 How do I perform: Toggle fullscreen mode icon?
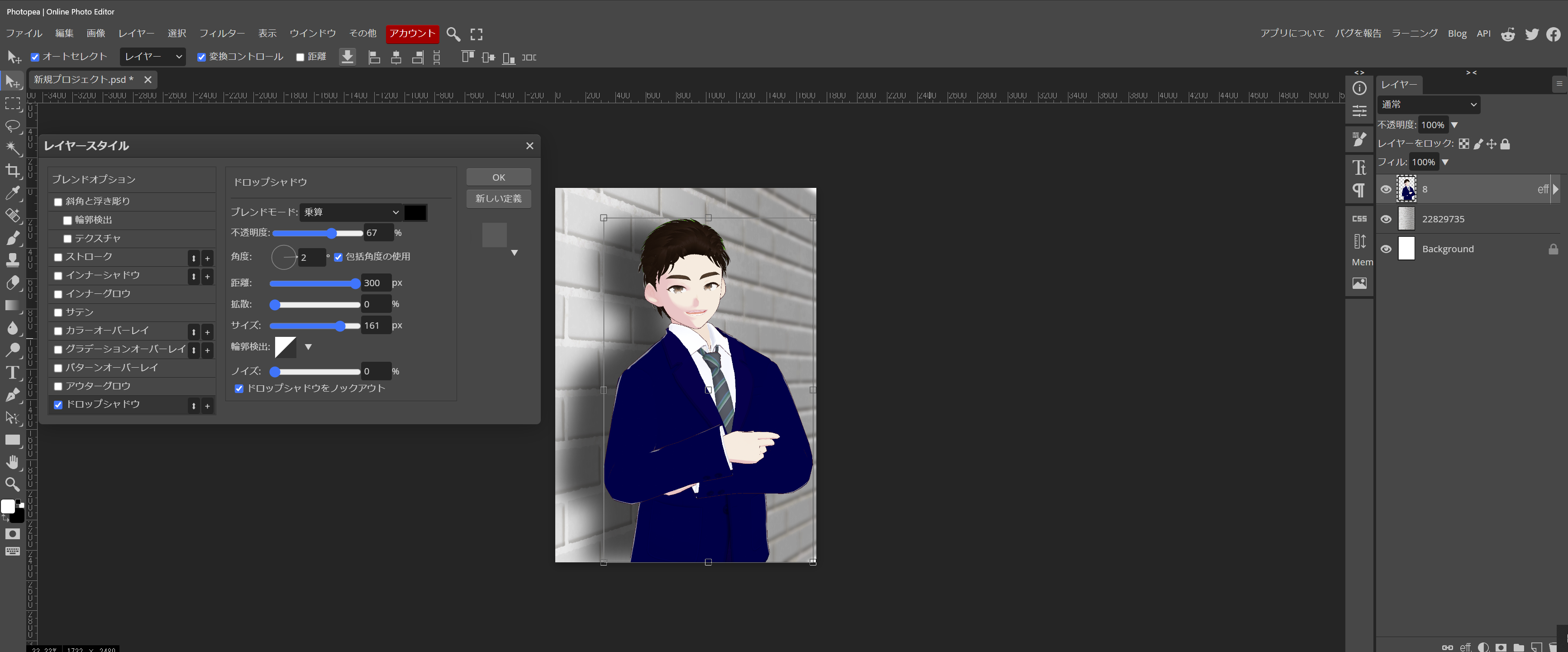[476, 34]
